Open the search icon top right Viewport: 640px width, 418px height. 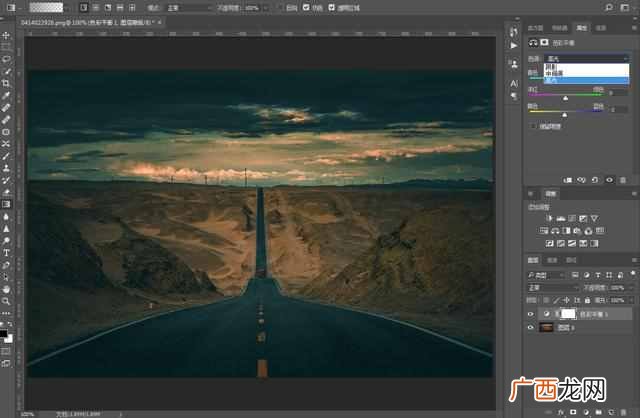pos(609,7)
